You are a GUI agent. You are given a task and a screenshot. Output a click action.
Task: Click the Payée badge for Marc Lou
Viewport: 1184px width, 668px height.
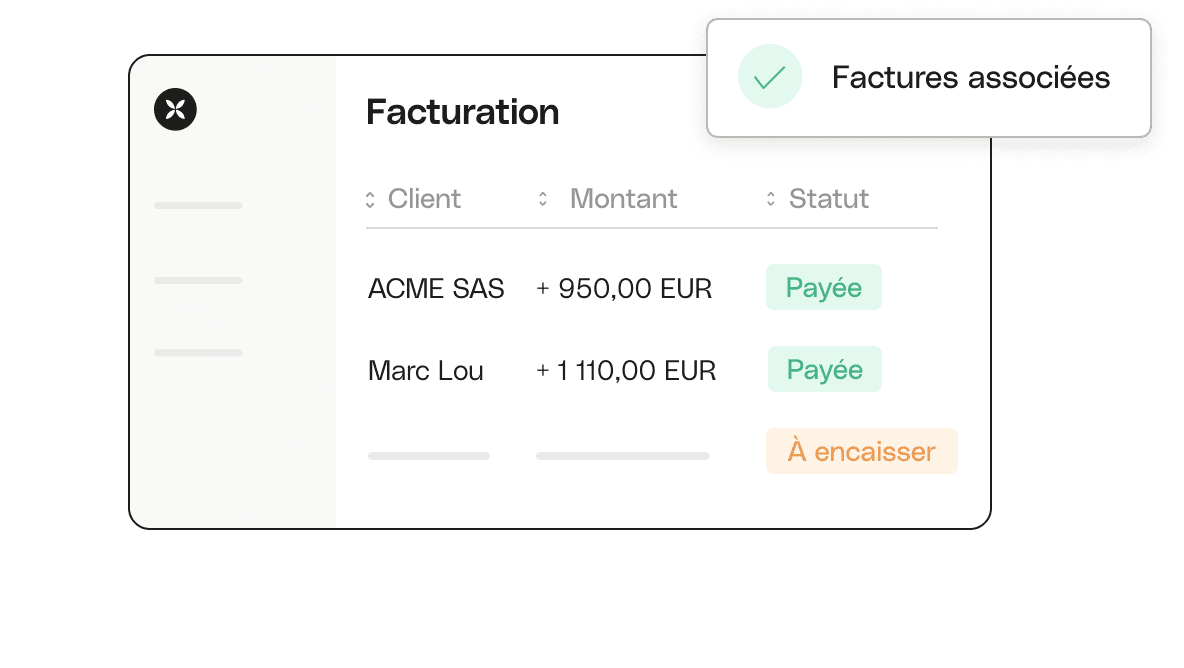825,369
